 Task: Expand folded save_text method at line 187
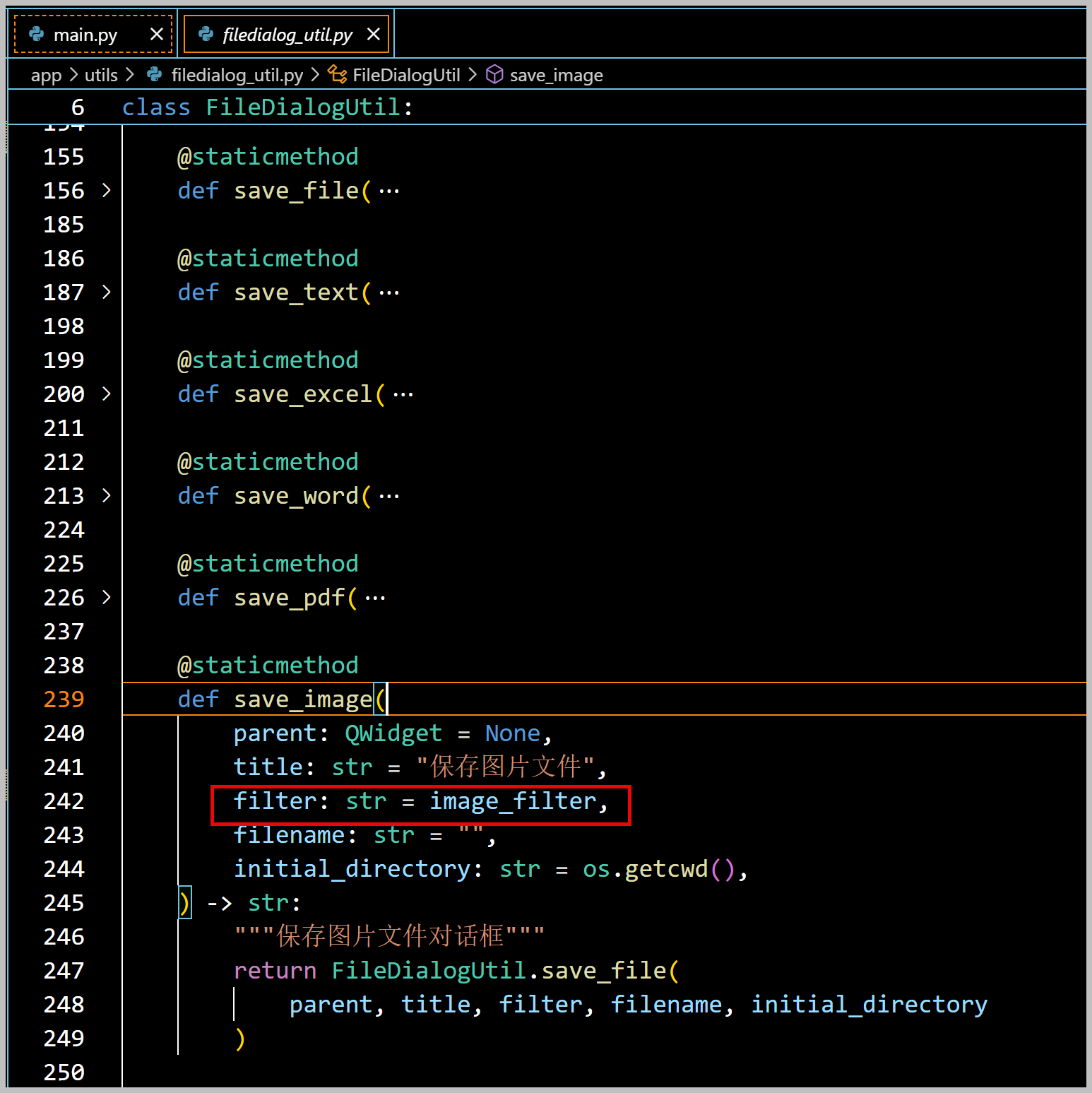click(107, 292)
